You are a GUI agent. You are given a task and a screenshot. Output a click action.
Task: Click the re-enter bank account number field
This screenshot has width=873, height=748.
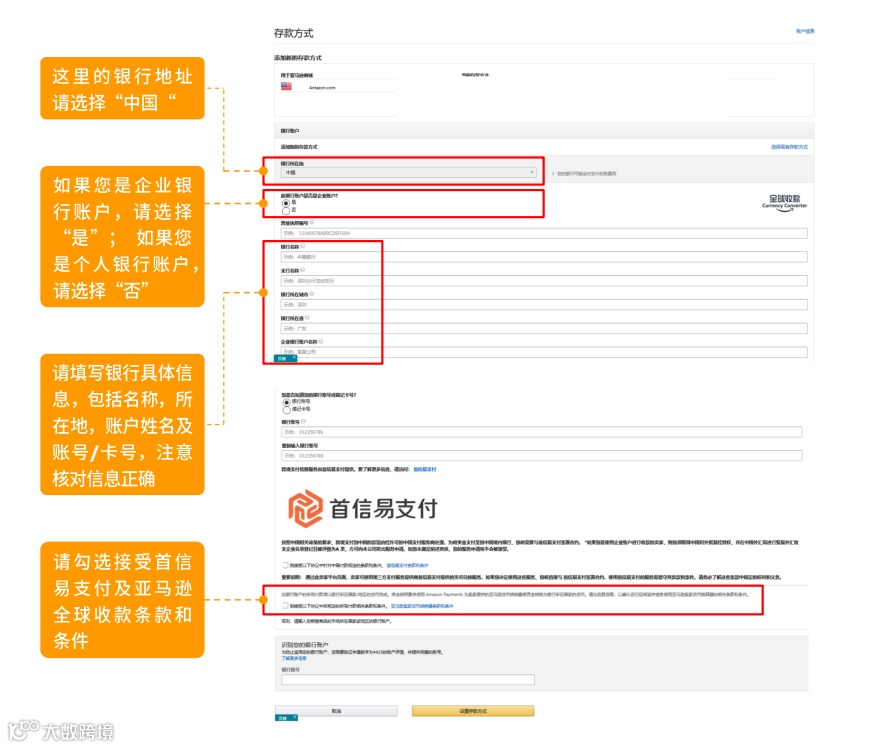[542, 456]
